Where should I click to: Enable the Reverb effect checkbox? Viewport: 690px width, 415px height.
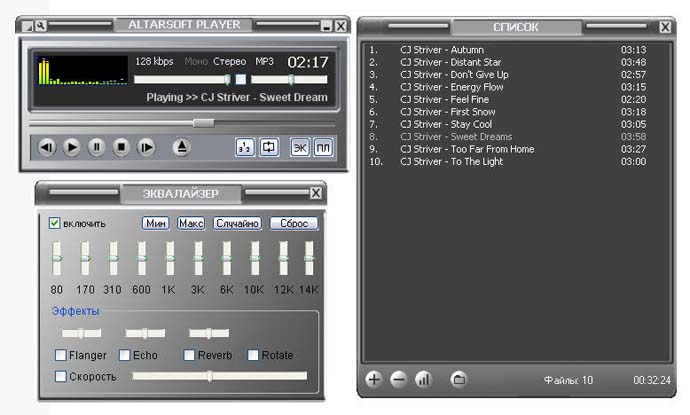click(x=189, y=355)
